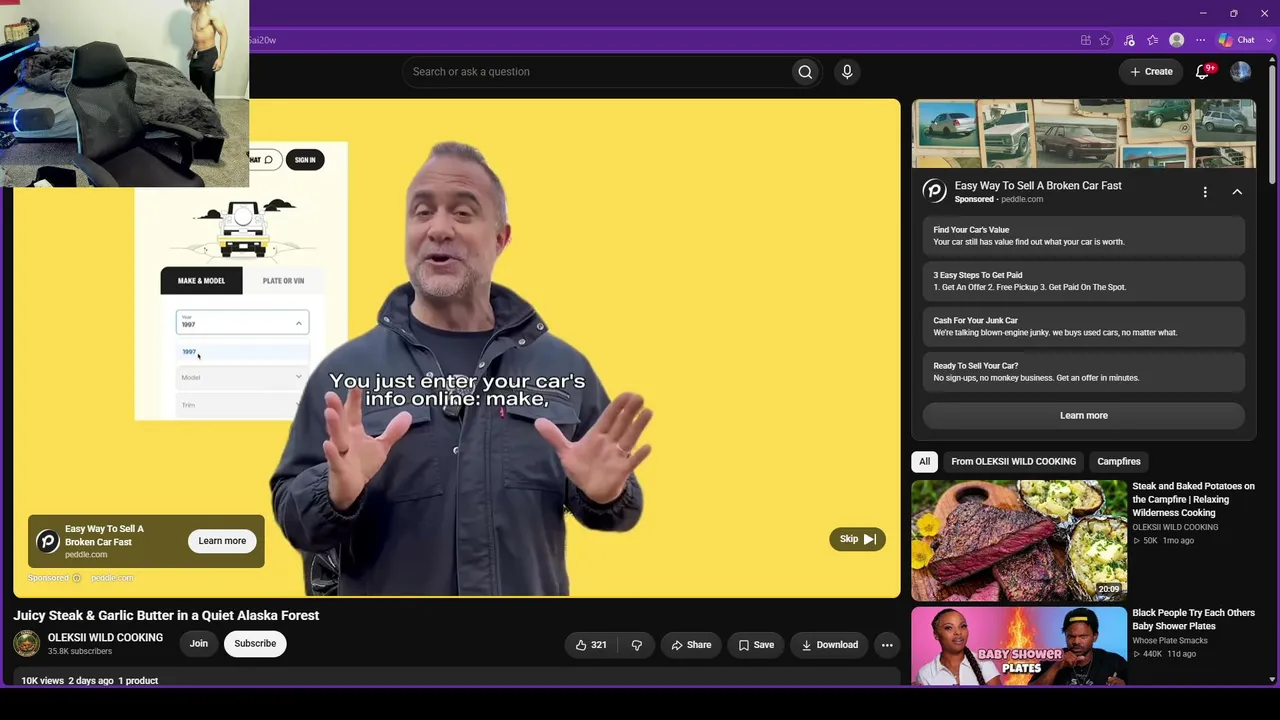Open 'Steak and Baked Potatoes on the Campfire' title
This screenshot has width=1280, height=720.
[1193, 499]
